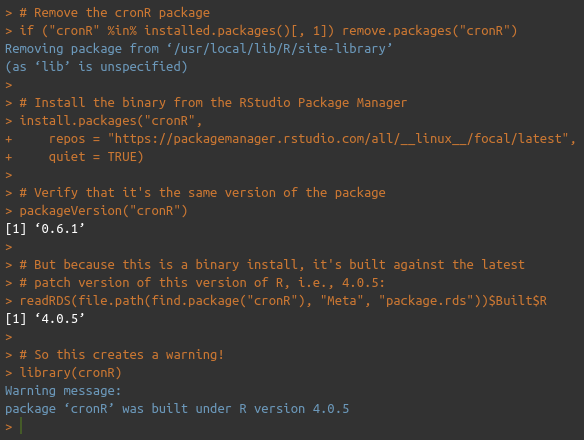
Task: Click the 'Install the binary' comment line
Action: coord(213,102)
